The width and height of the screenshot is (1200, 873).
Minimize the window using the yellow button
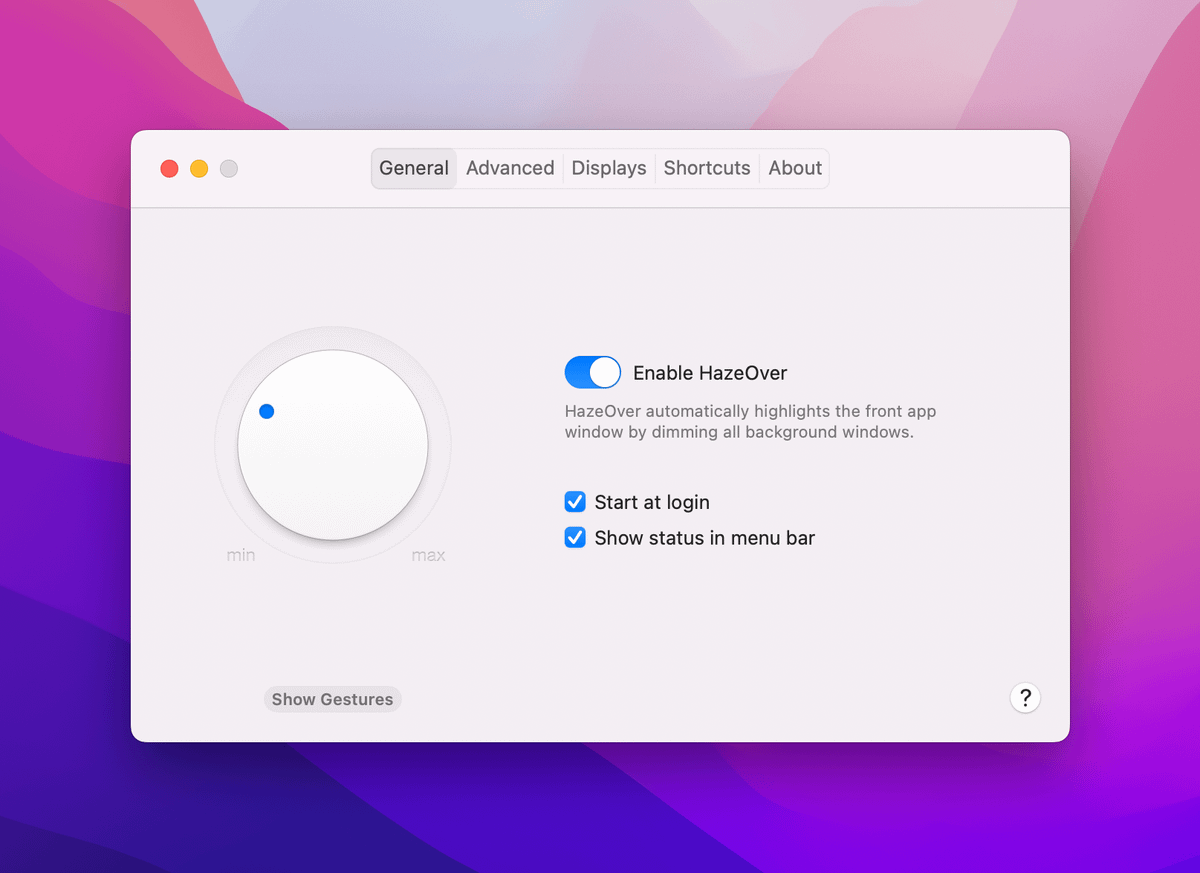[x=199, y=169]
